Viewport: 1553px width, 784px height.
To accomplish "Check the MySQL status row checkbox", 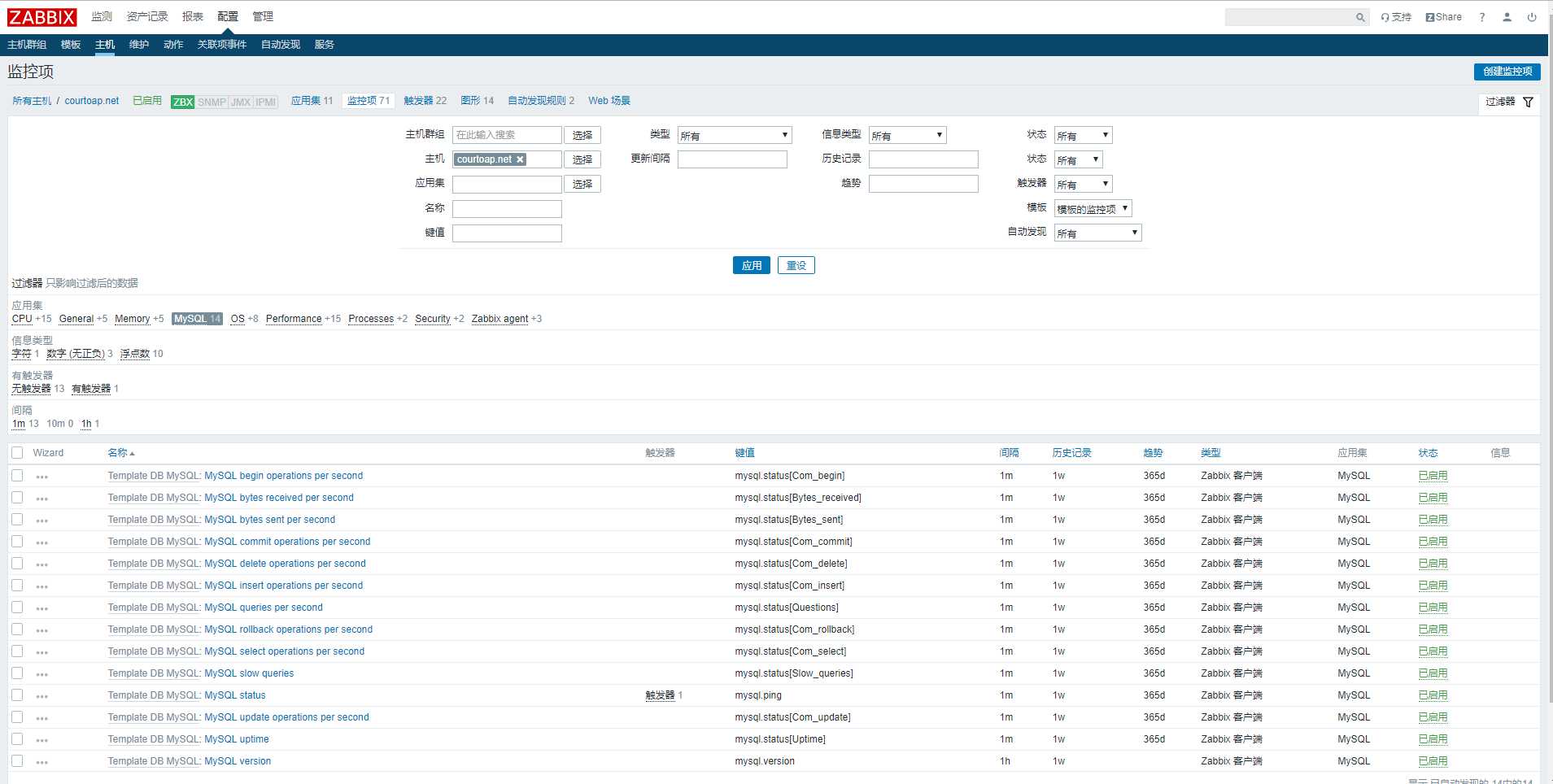I will (x=17, y=695).
